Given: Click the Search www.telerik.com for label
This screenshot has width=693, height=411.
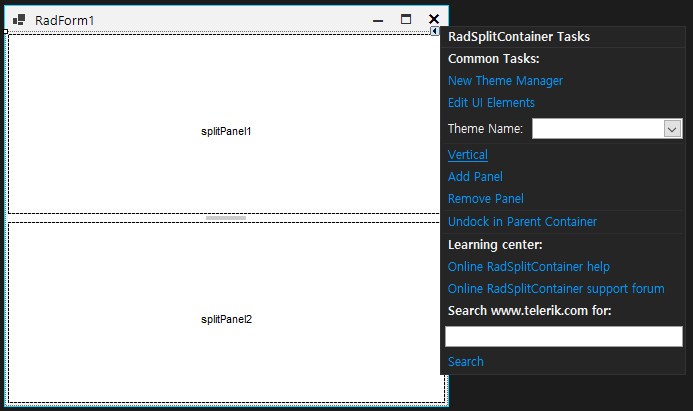Looking at the screenshot, I should [529, 311].
